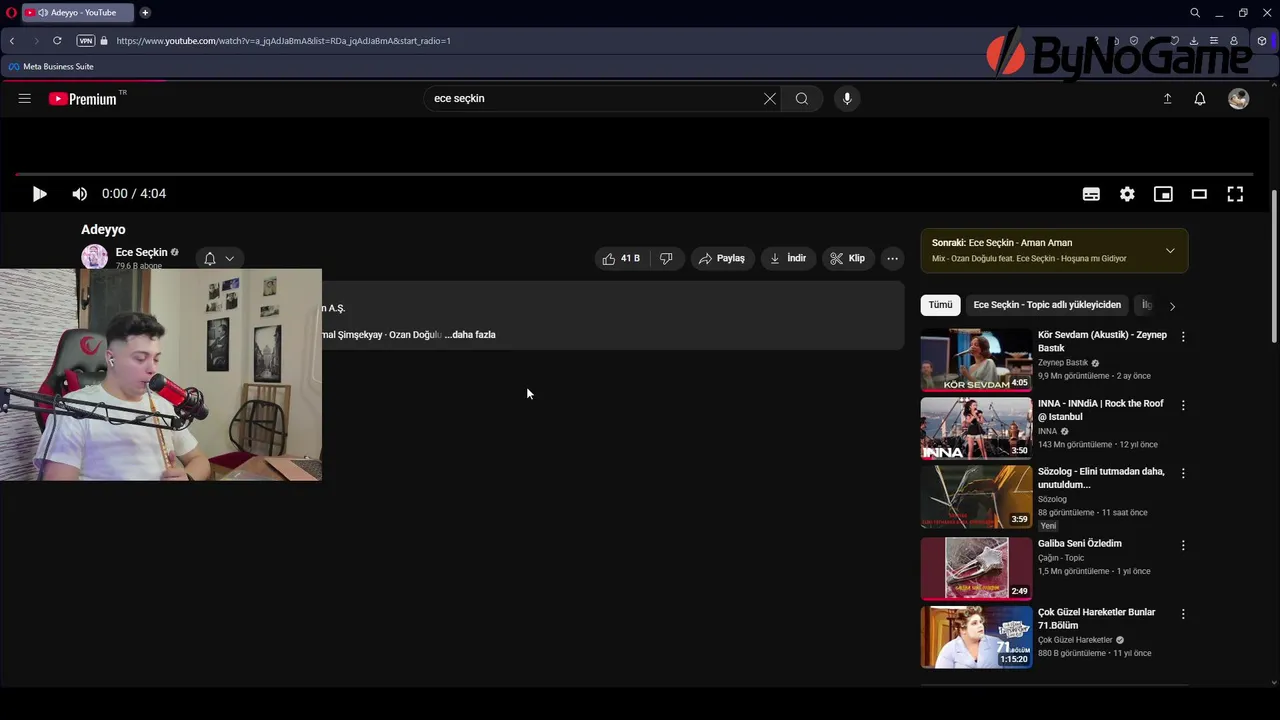
Task: Like the Adeyyo video
Action: [x=621, y=258]
